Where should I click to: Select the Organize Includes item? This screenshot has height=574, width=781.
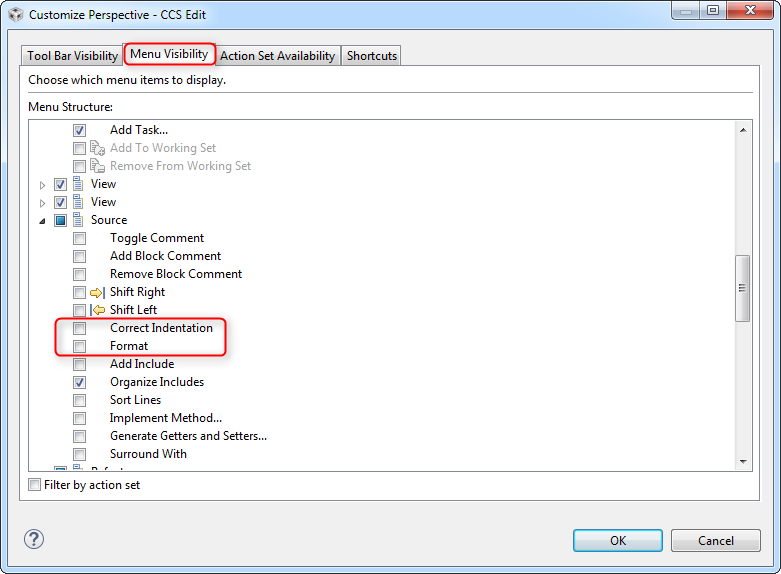pyautogui.click(x=157, y=382)
